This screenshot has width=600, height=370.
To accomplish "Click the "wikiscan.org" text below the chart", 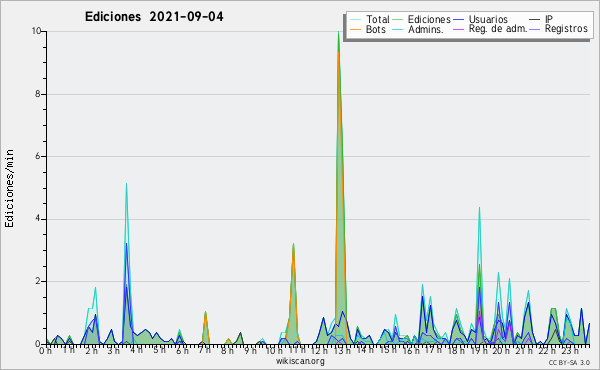I will 300,361.
